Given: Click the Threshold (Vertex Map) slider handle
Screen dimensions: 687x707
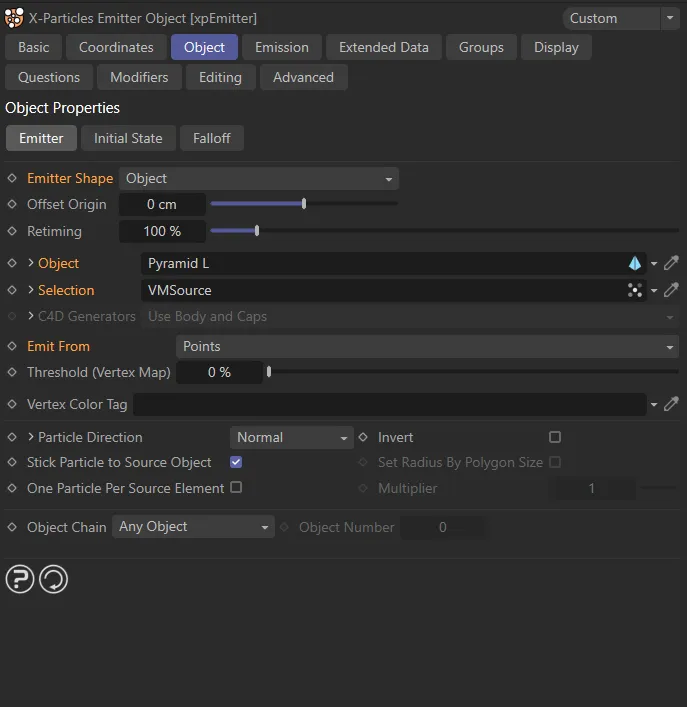Looking at the screenshot, I should coord(269,372).
